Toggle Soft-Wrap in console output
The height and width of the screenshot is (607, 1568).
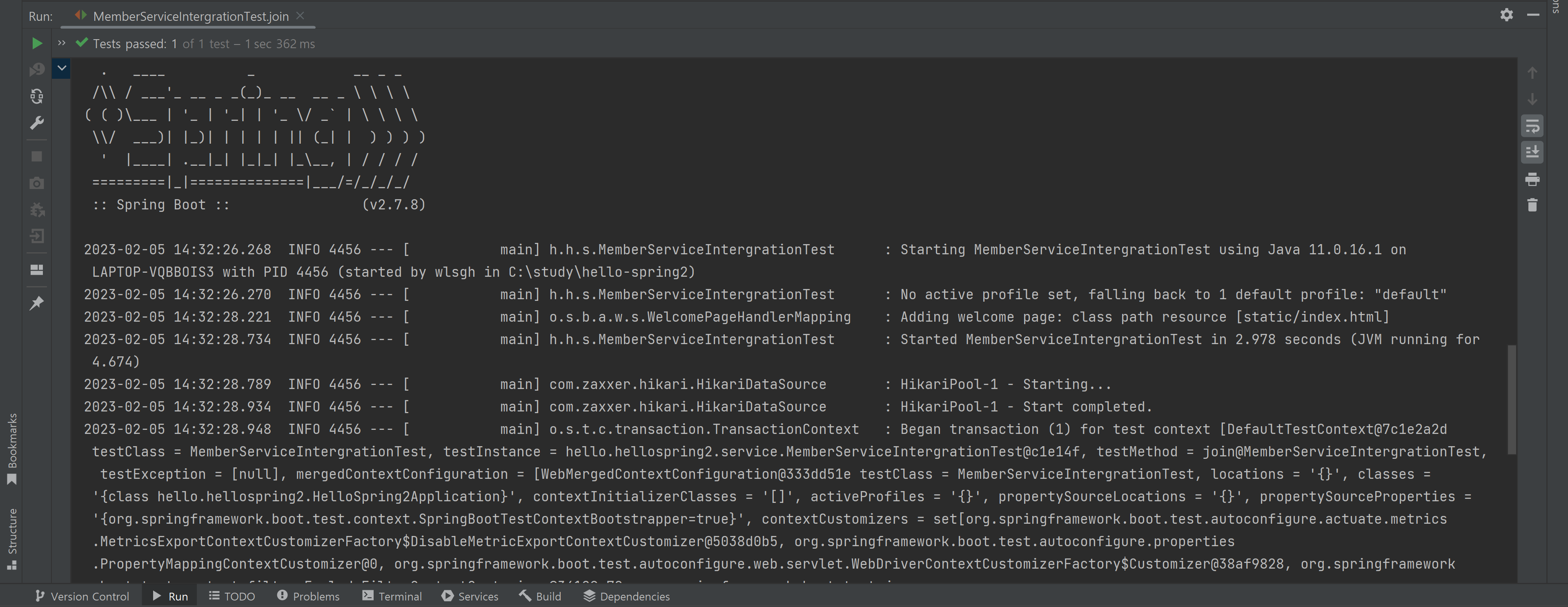(1532, 127)
